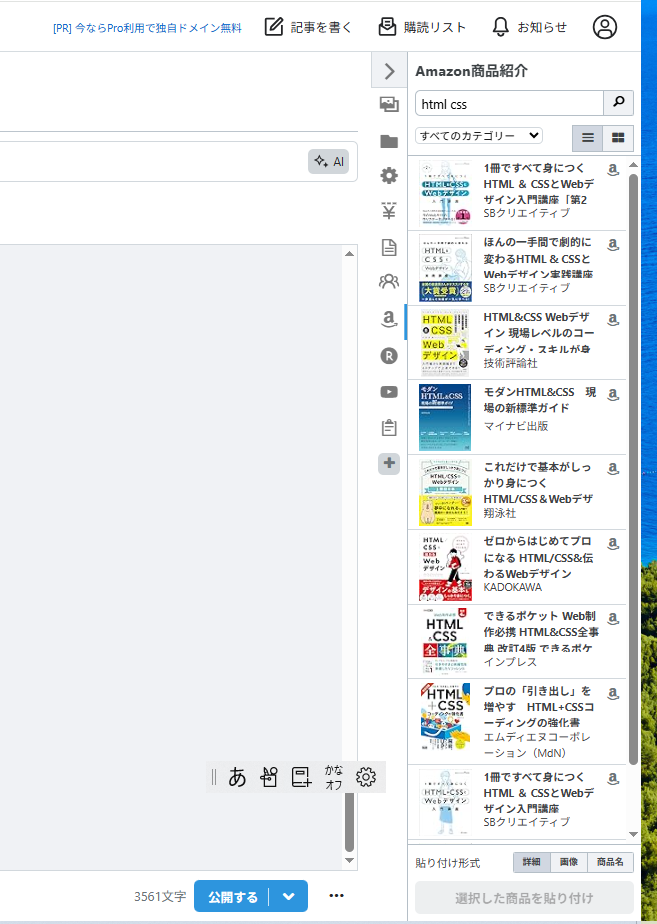Click product list scrollbar down arrow
This screenshot has height=924, width=657.
click(x=633, y=834)
